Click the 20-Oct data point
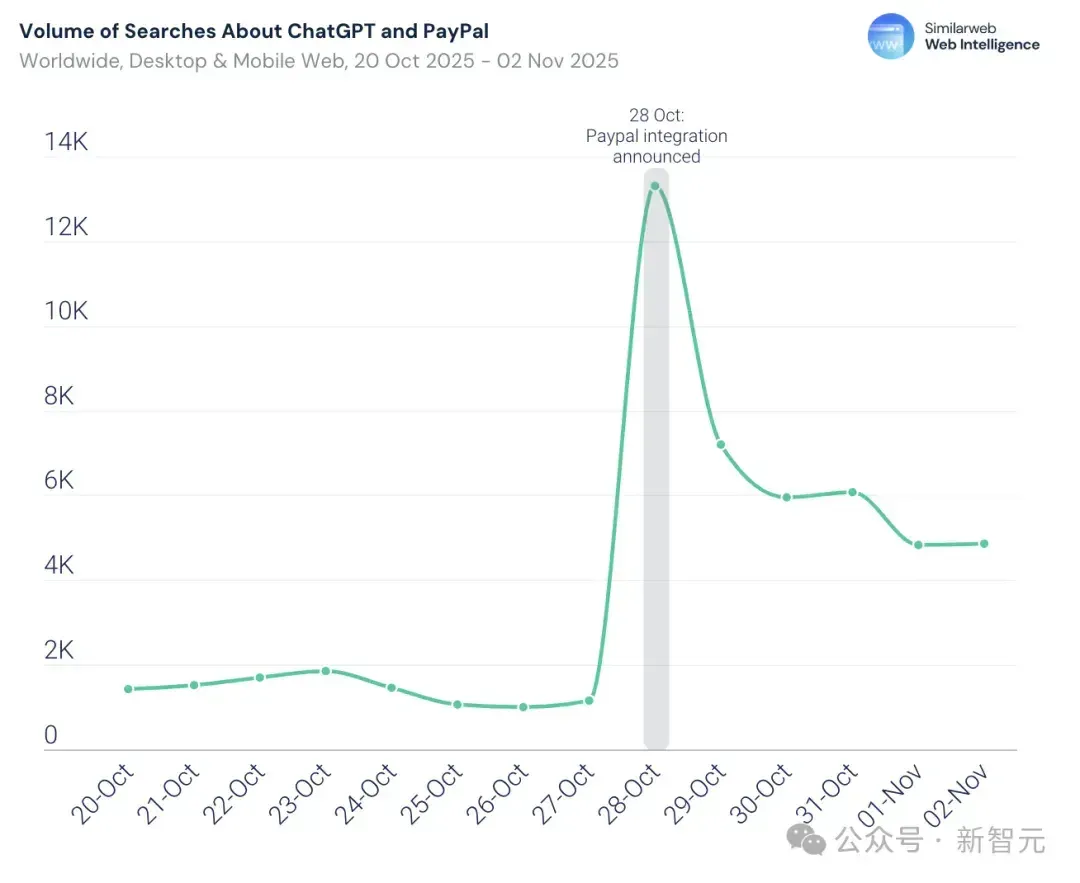 (128, 689)
